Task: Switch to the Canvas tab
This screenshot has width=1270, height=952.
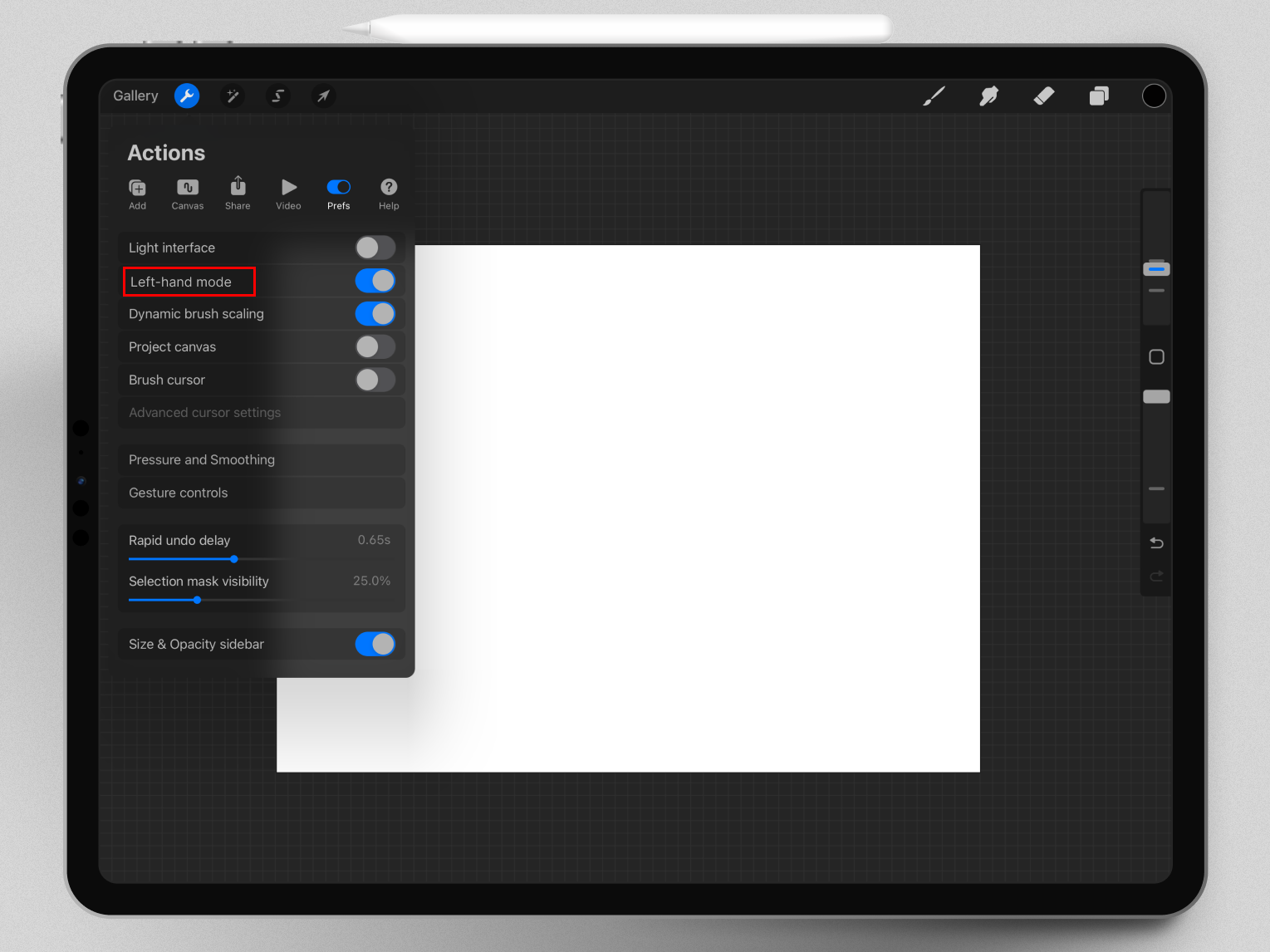Action: point(188,194)
